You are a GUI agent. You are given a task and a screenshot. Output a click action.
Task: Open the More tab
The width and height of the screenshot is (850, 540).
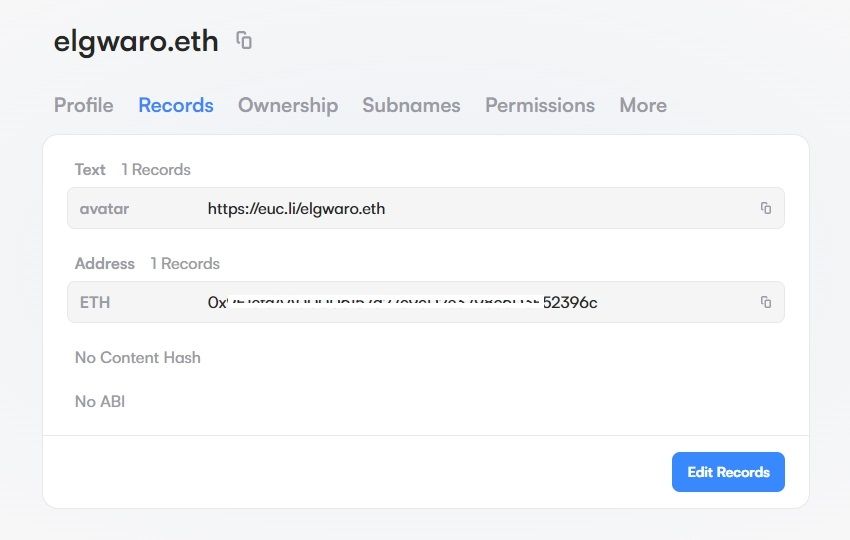[x=643, y=105]
